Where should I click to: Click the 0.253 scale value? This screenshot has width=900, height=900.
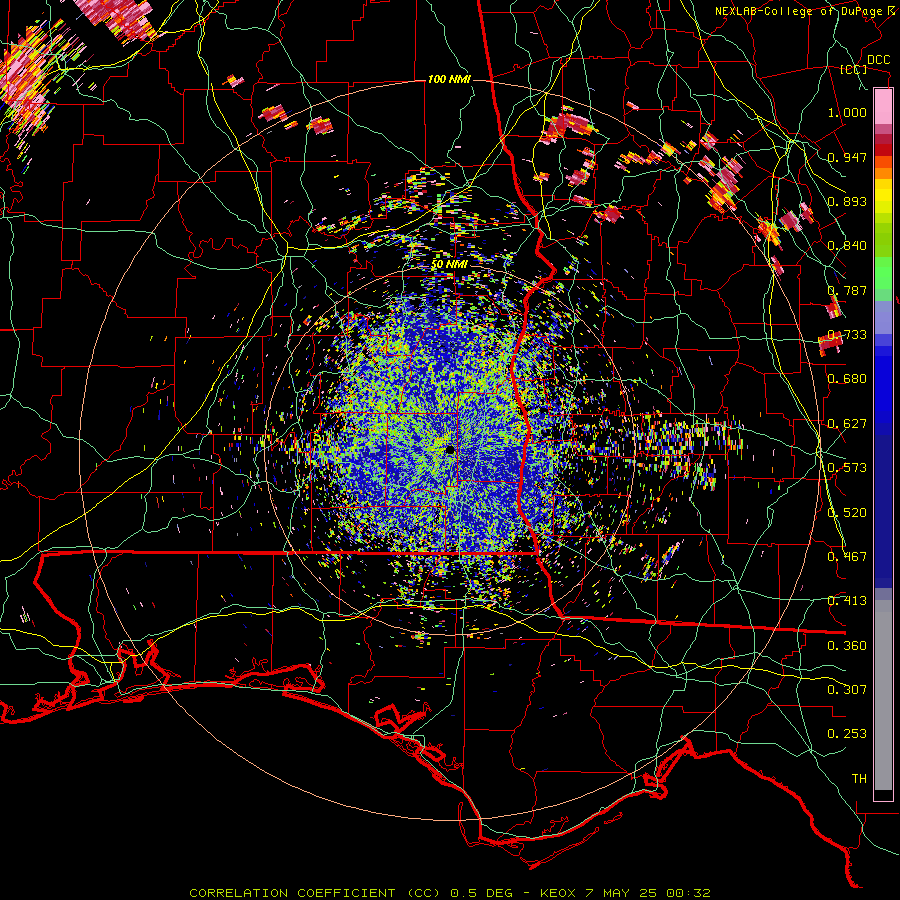pyautogui.click(x=847, y=734)
